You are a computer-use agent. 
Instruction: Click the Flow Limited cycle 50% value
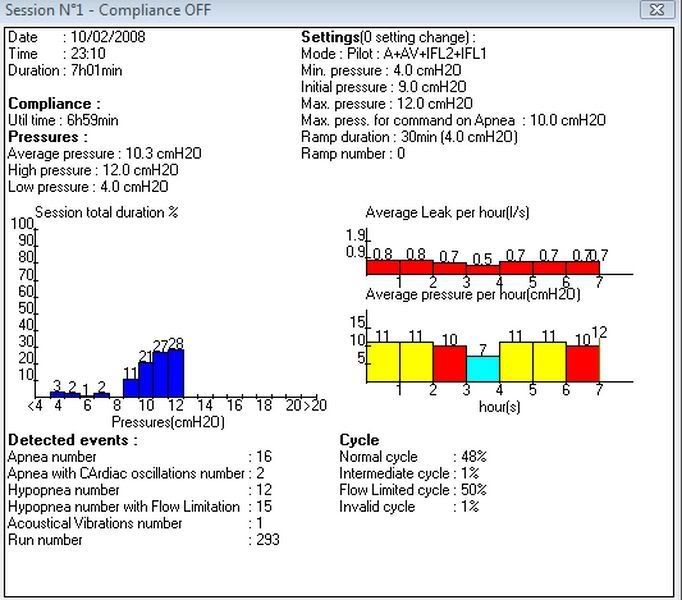[x=470, y=490]
